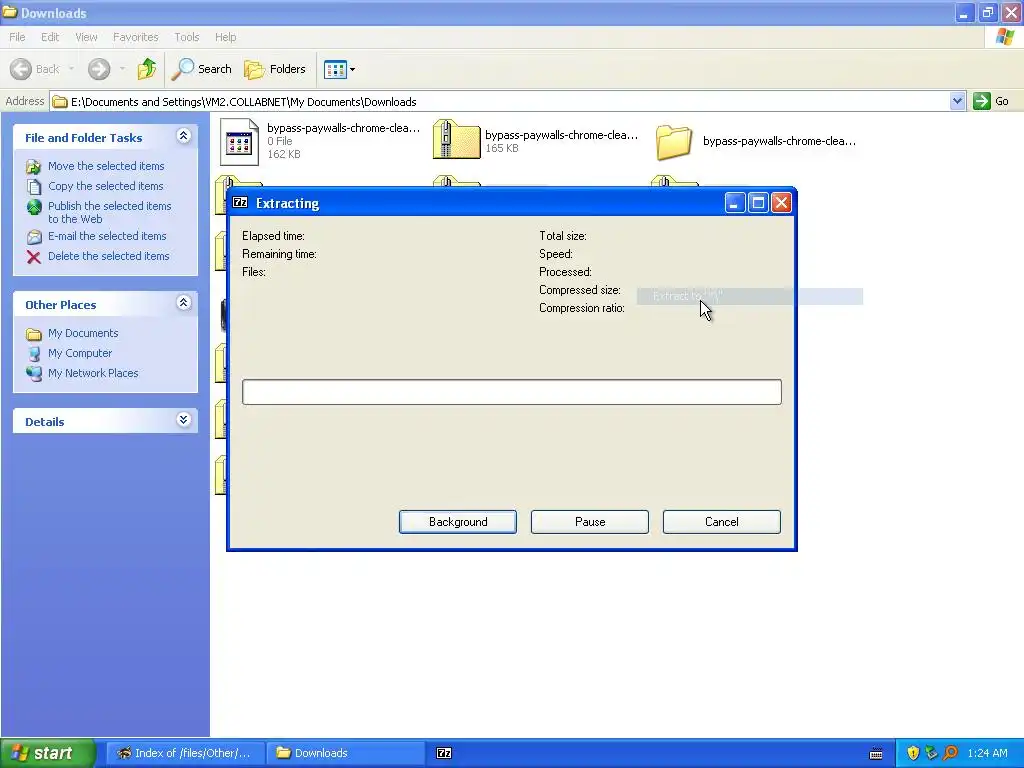Click Move the selected items
This screenshot has height=768, width=1024.
[x=106, y=166]
